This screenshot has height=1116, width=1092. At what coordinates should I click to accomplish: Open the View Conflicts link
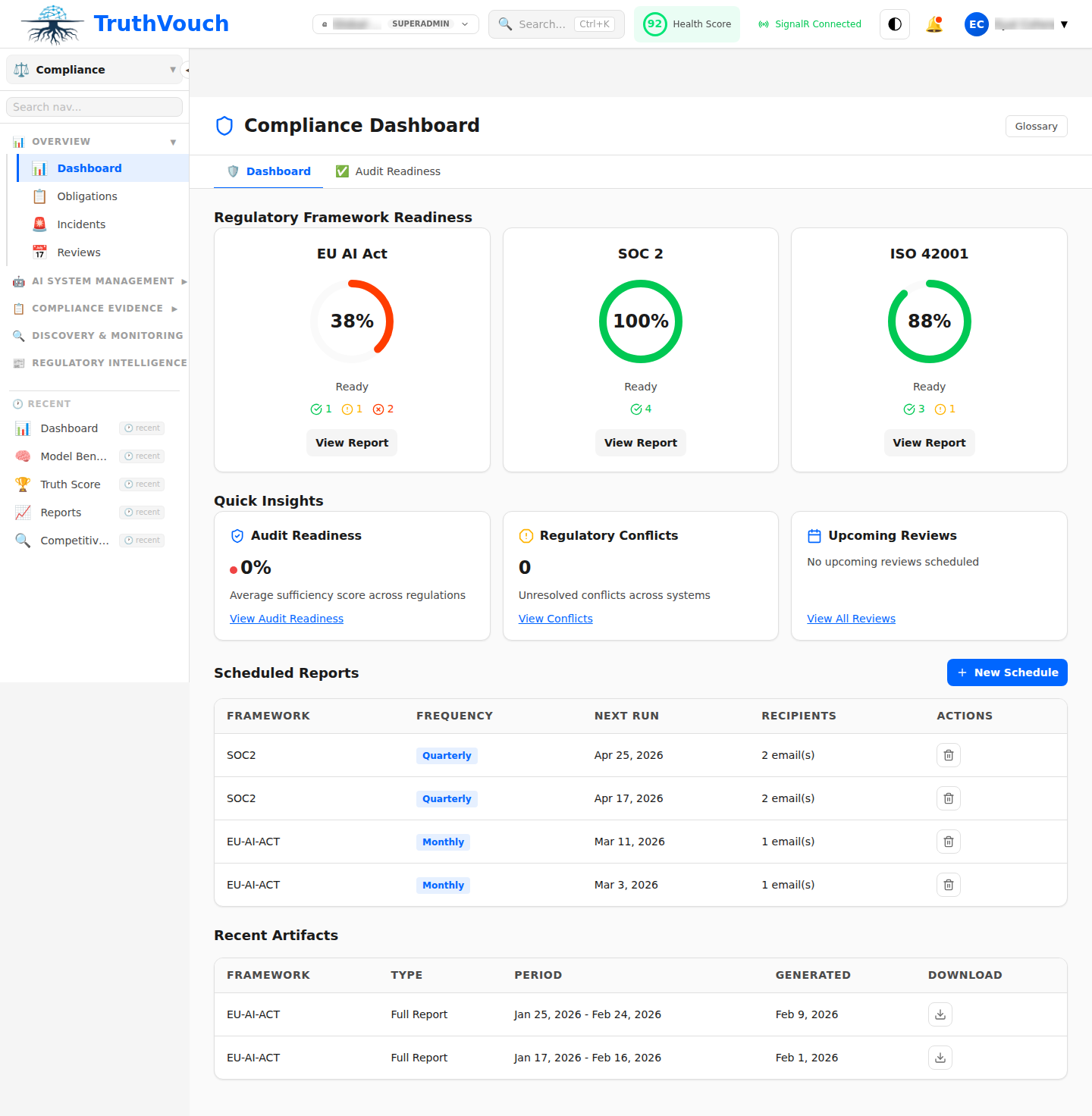(x=555, y=618)
